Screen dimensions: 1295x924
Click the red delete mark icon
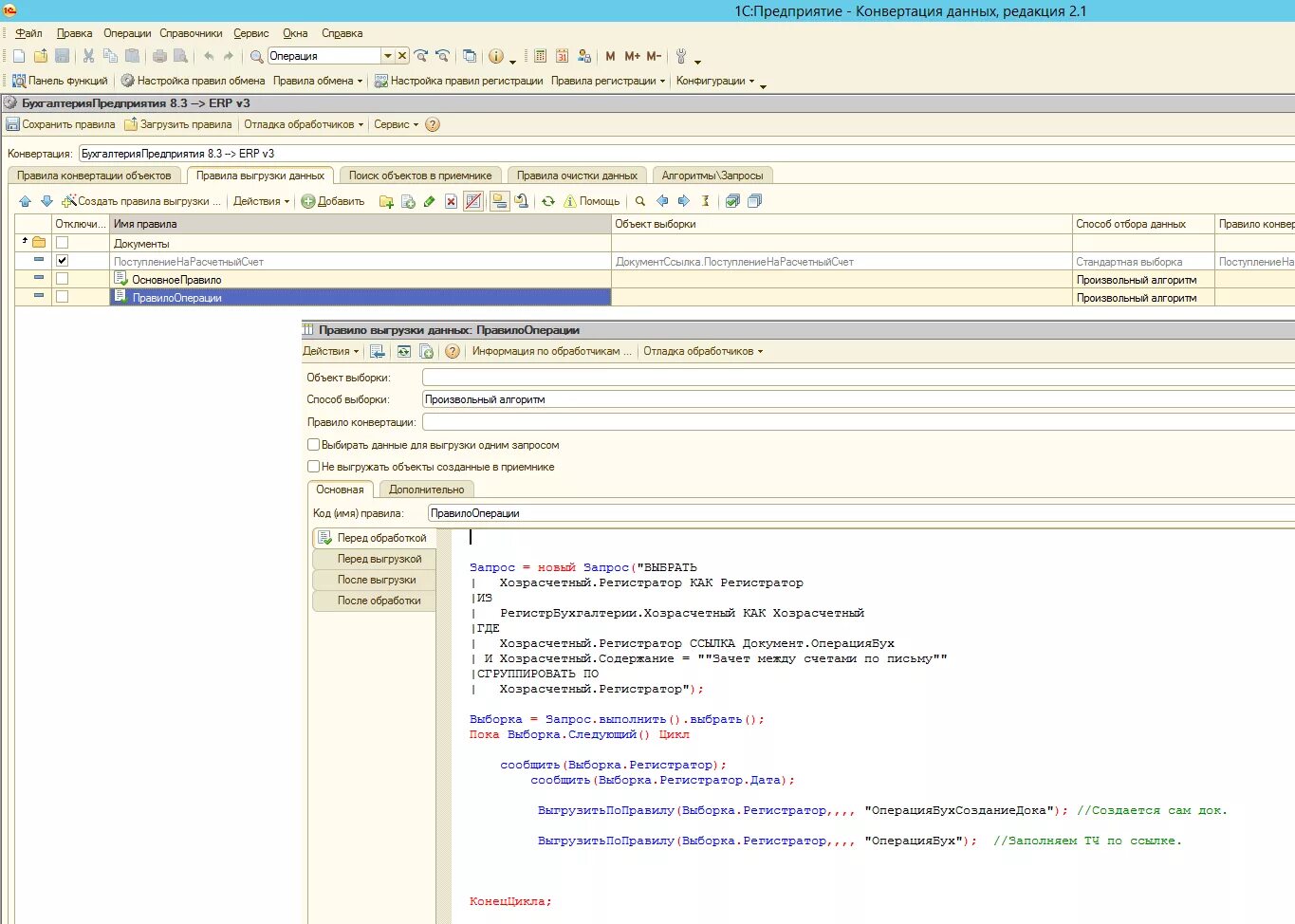tap(451, 201)
